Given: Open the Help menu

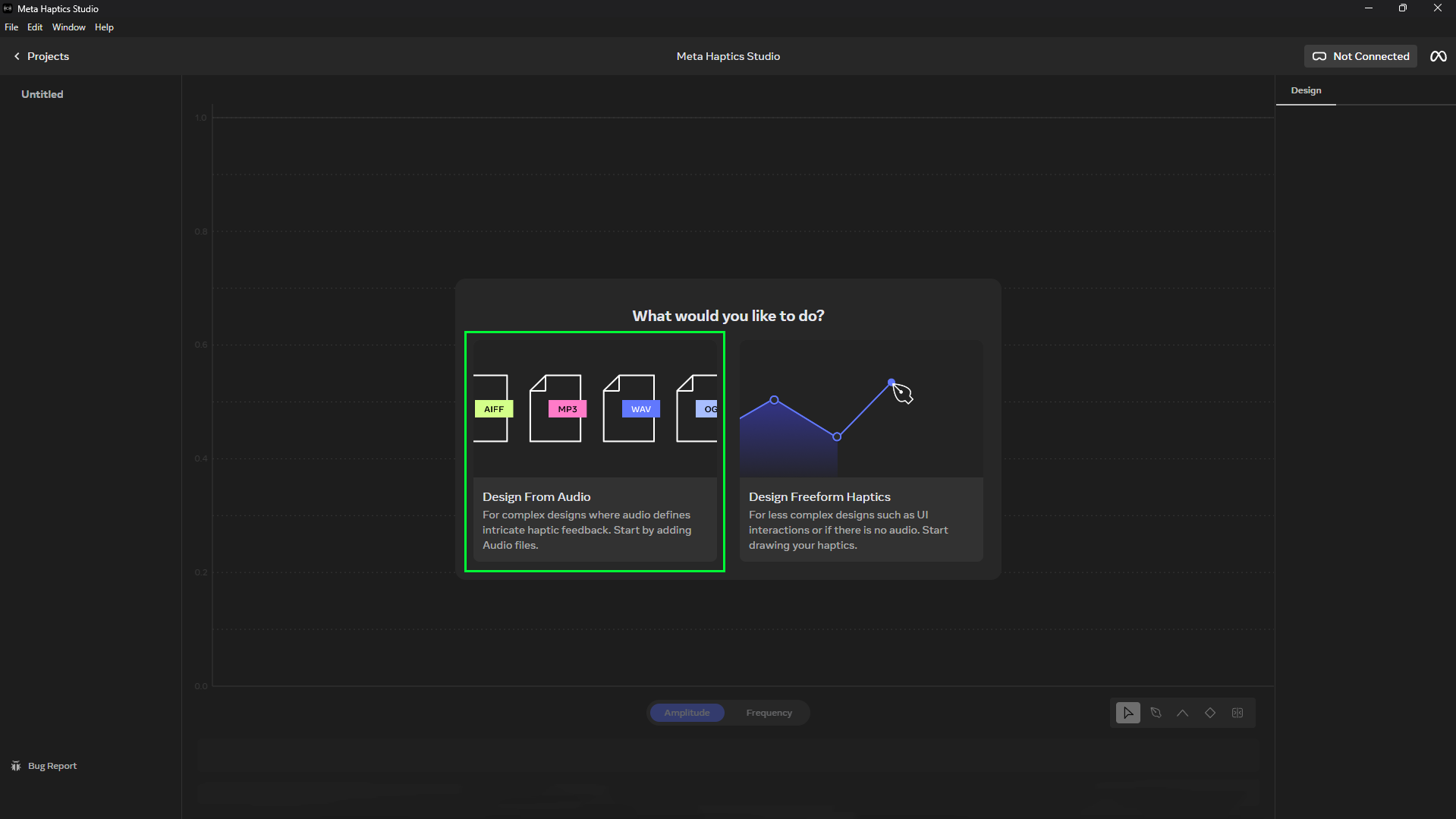Looking at the screenshot, I should pyautogui.click(x=104, y=27).
